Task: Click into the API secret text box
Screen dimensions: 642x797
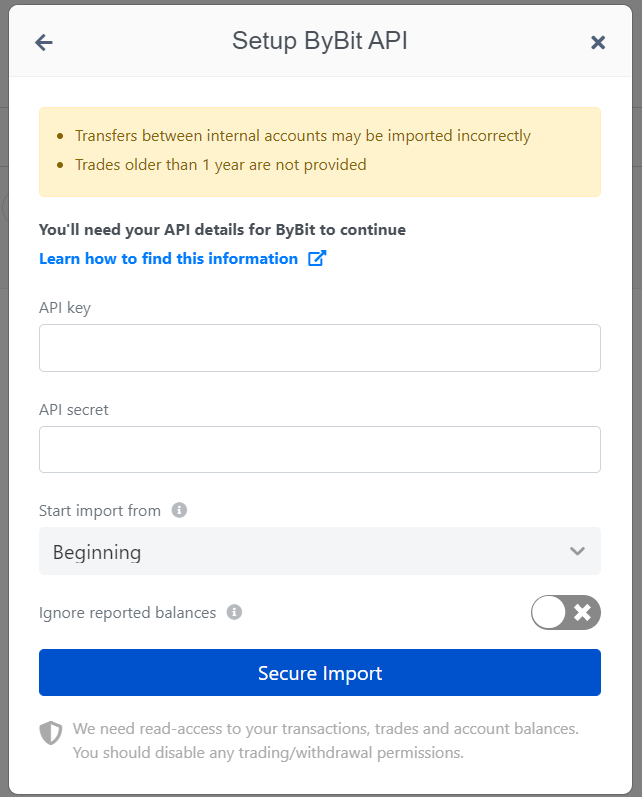Action: 320,450
